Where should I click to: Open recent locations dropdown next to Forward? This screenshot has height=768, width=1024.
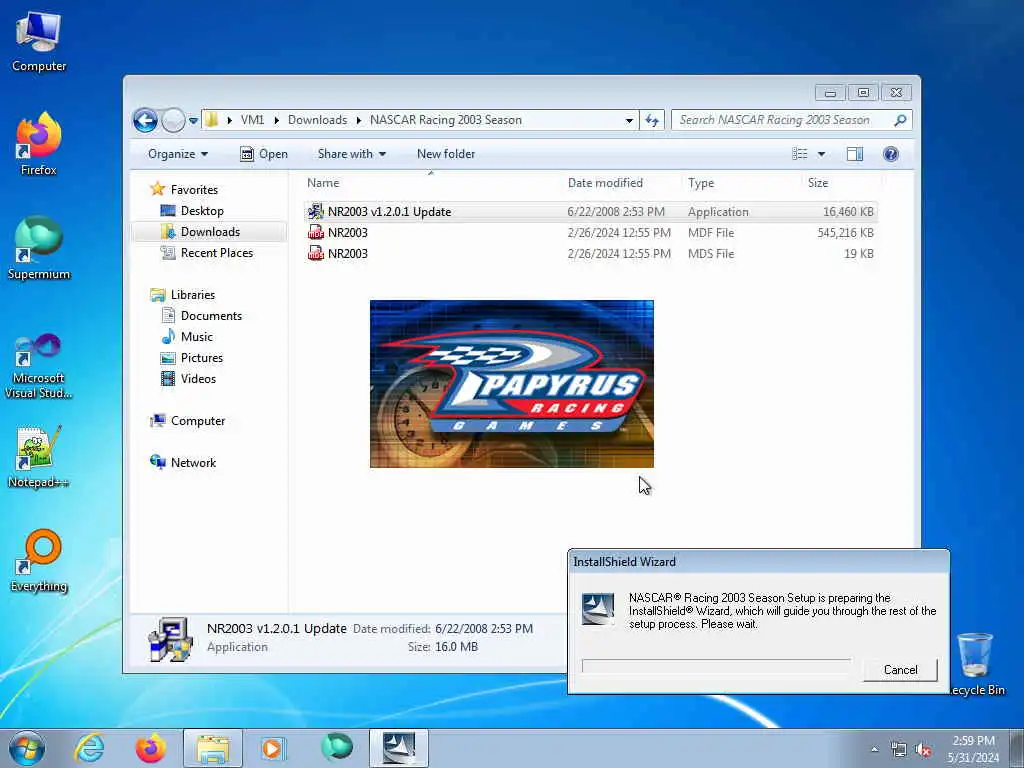tap(193, 121)
